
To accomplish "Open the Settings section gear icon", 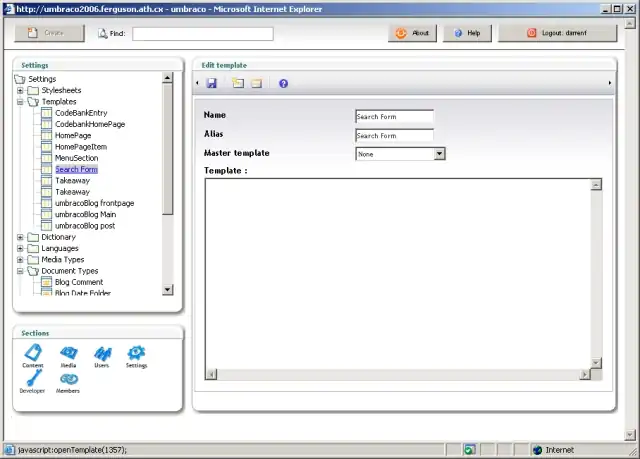I will pos(136,353).
